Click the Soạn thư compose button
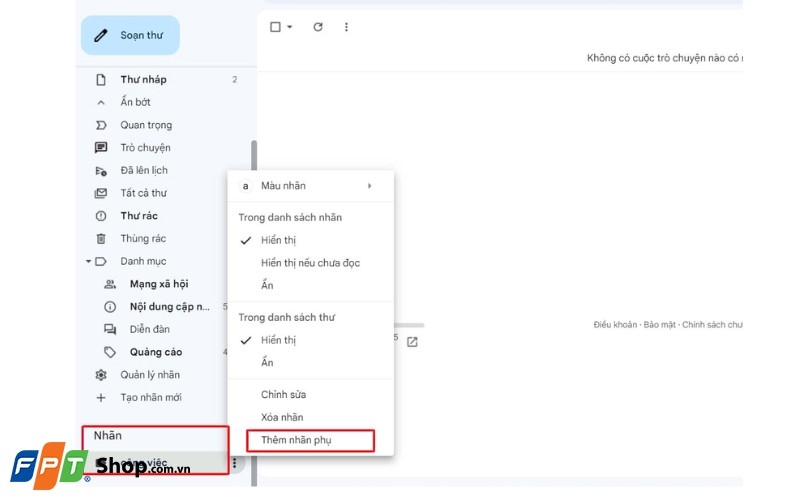 pos(130,35)
